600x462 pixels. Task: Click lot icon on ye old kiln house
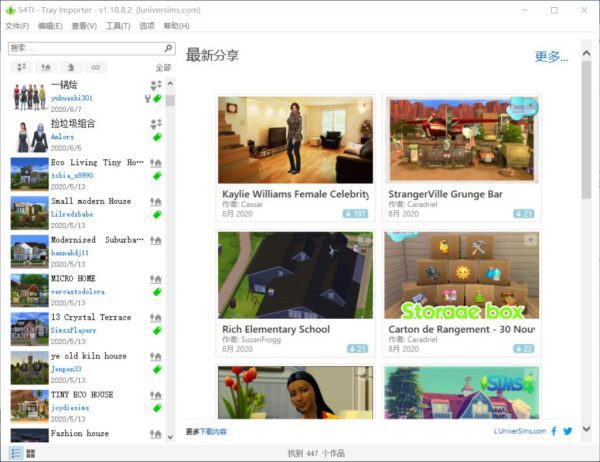156,356
